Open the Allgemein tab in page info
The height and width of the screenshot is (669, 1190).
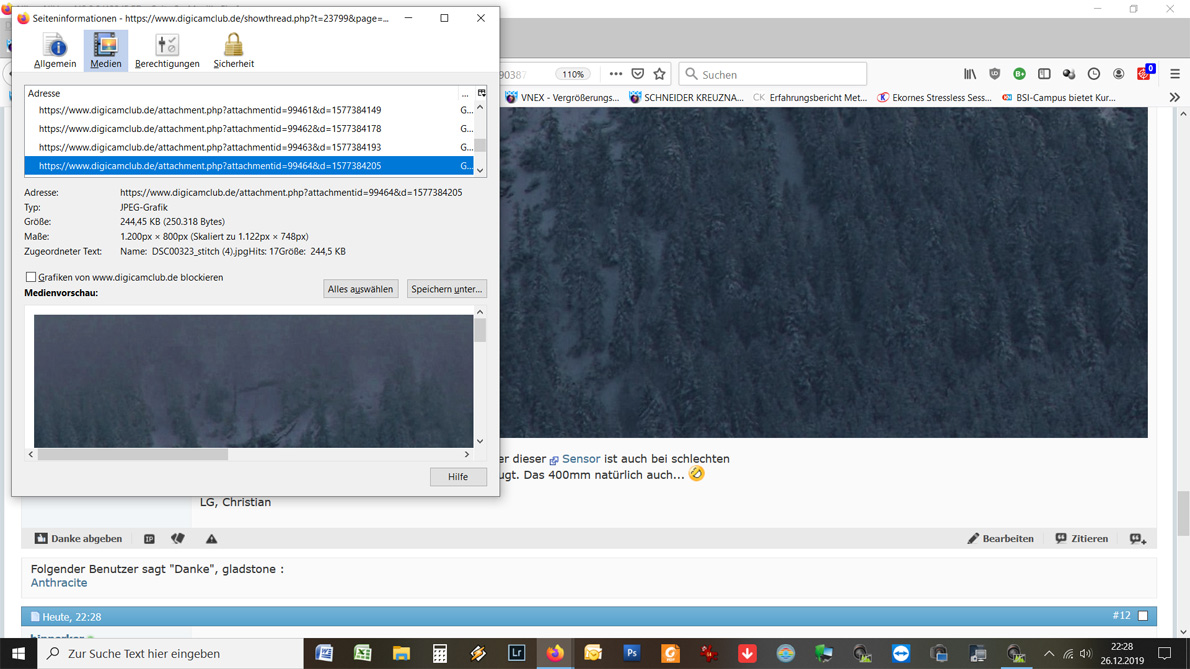coord(55,50)
